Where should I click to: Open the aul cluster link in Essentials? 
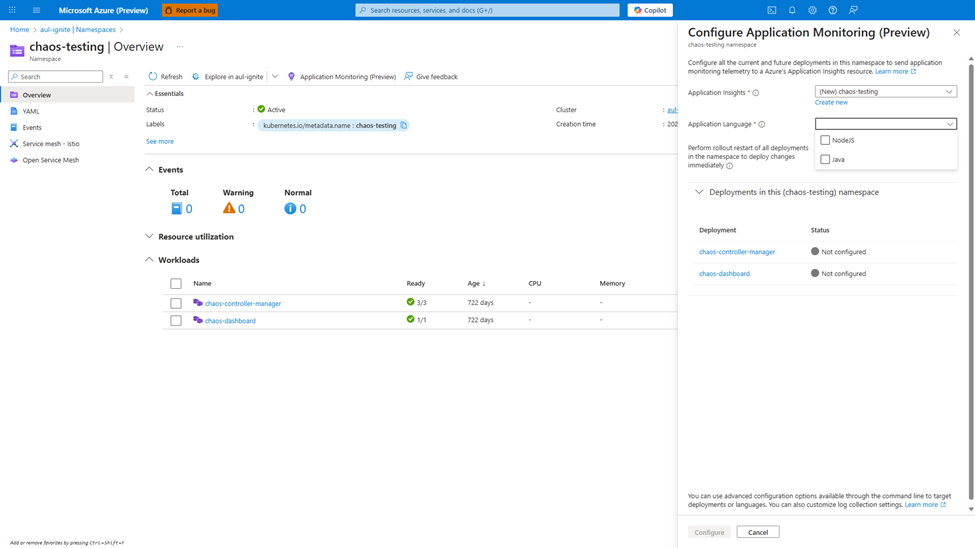coord(672,110)
